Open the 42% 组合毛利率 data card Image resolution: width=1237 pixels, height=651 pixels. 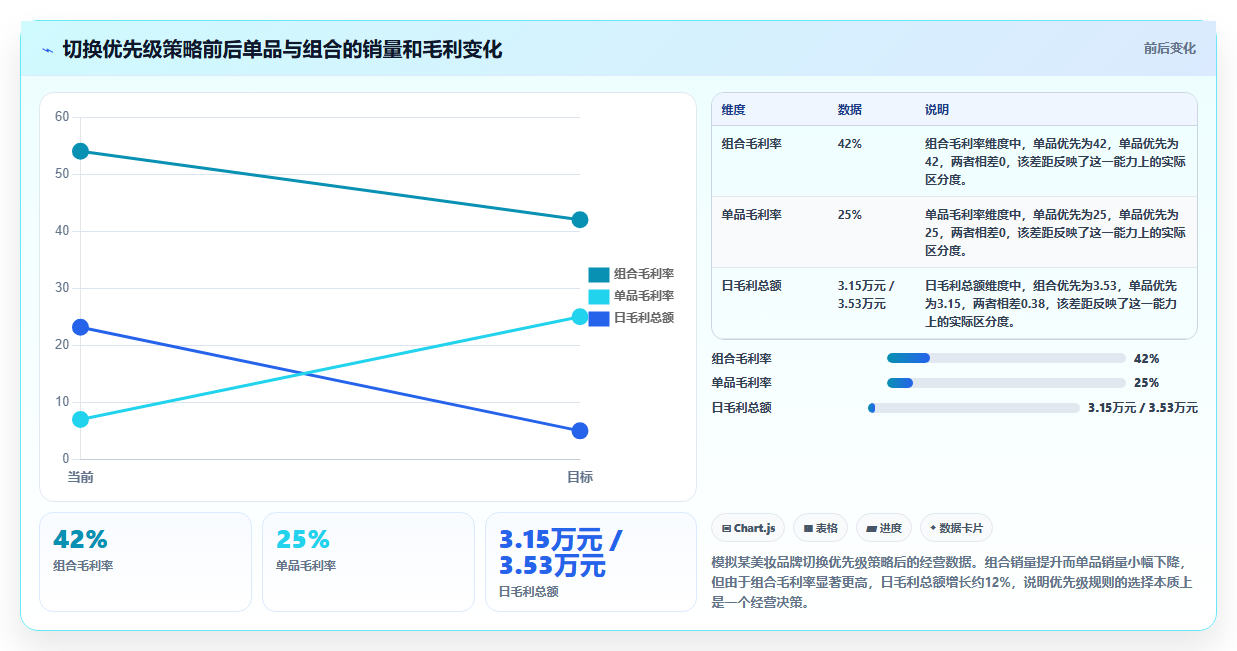click(x=145, y=562)
